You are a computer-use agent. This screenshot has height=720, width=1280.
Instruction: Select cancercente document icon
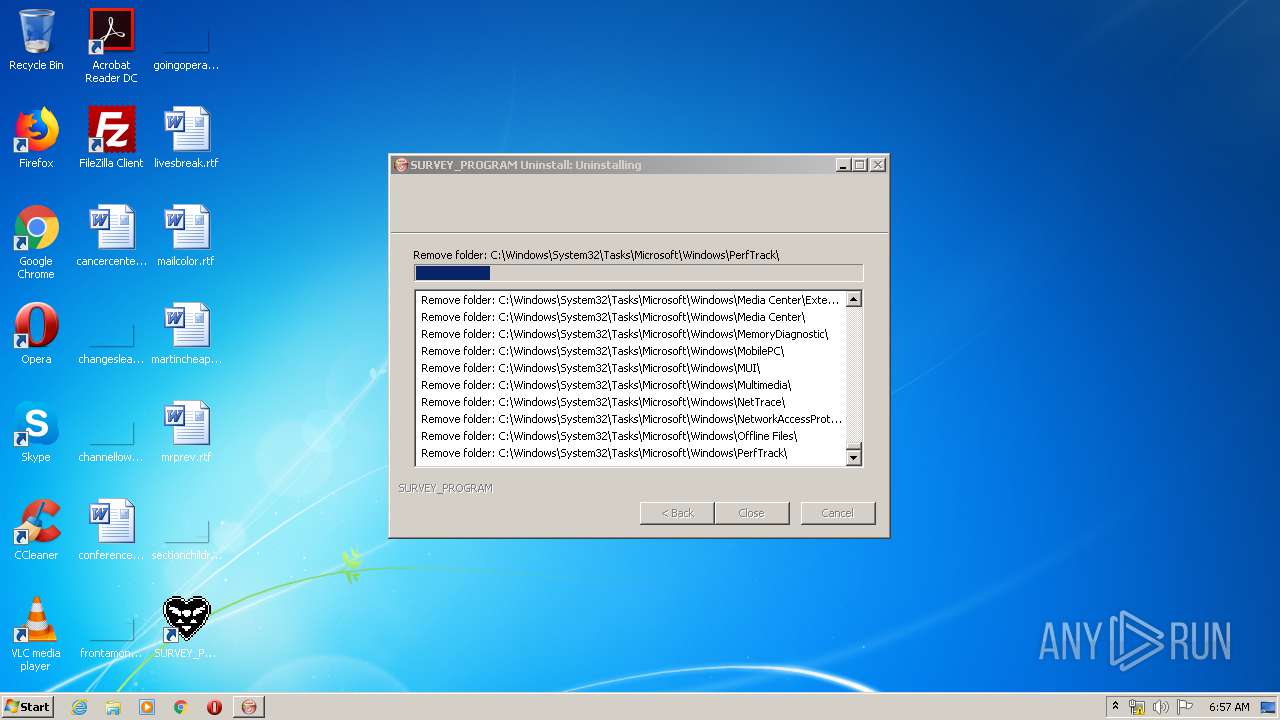point(111,236)
